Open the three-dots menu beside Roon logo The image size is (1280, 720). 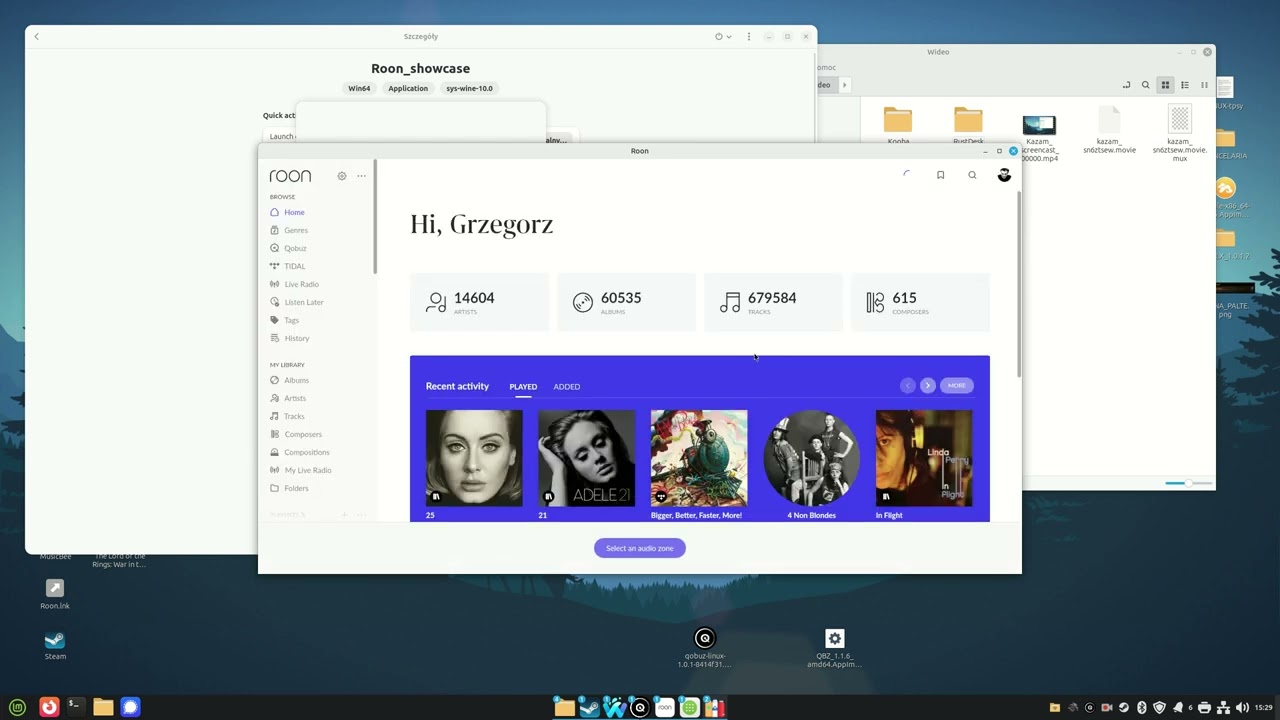pos(361,176)
